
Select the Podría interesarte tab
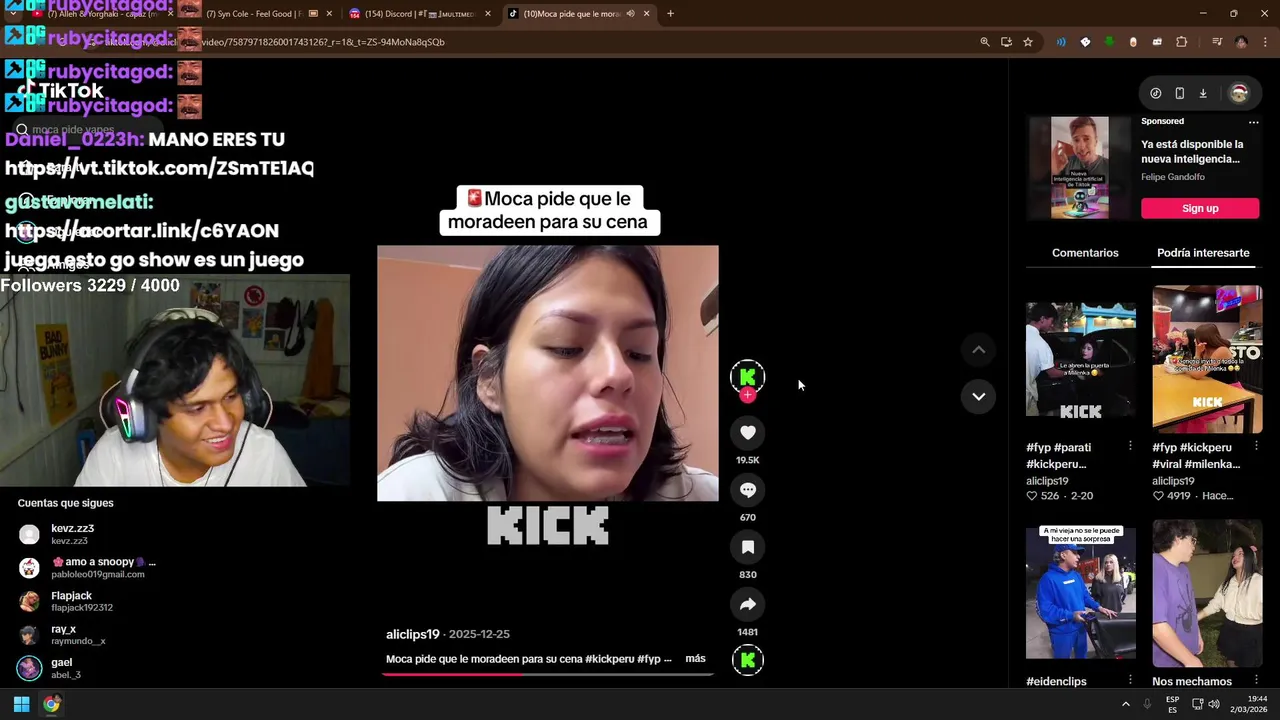pyautogui.click(x=1203, y=253)
